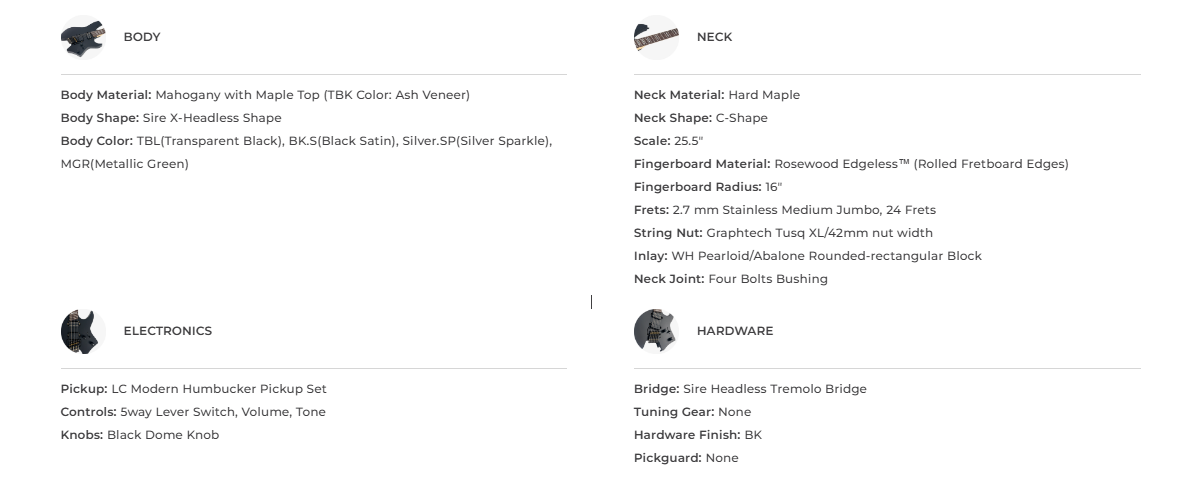Click the Fingerboard Material Rosewood Edgeless line
1196x485 pixels.
click(851, 164)
